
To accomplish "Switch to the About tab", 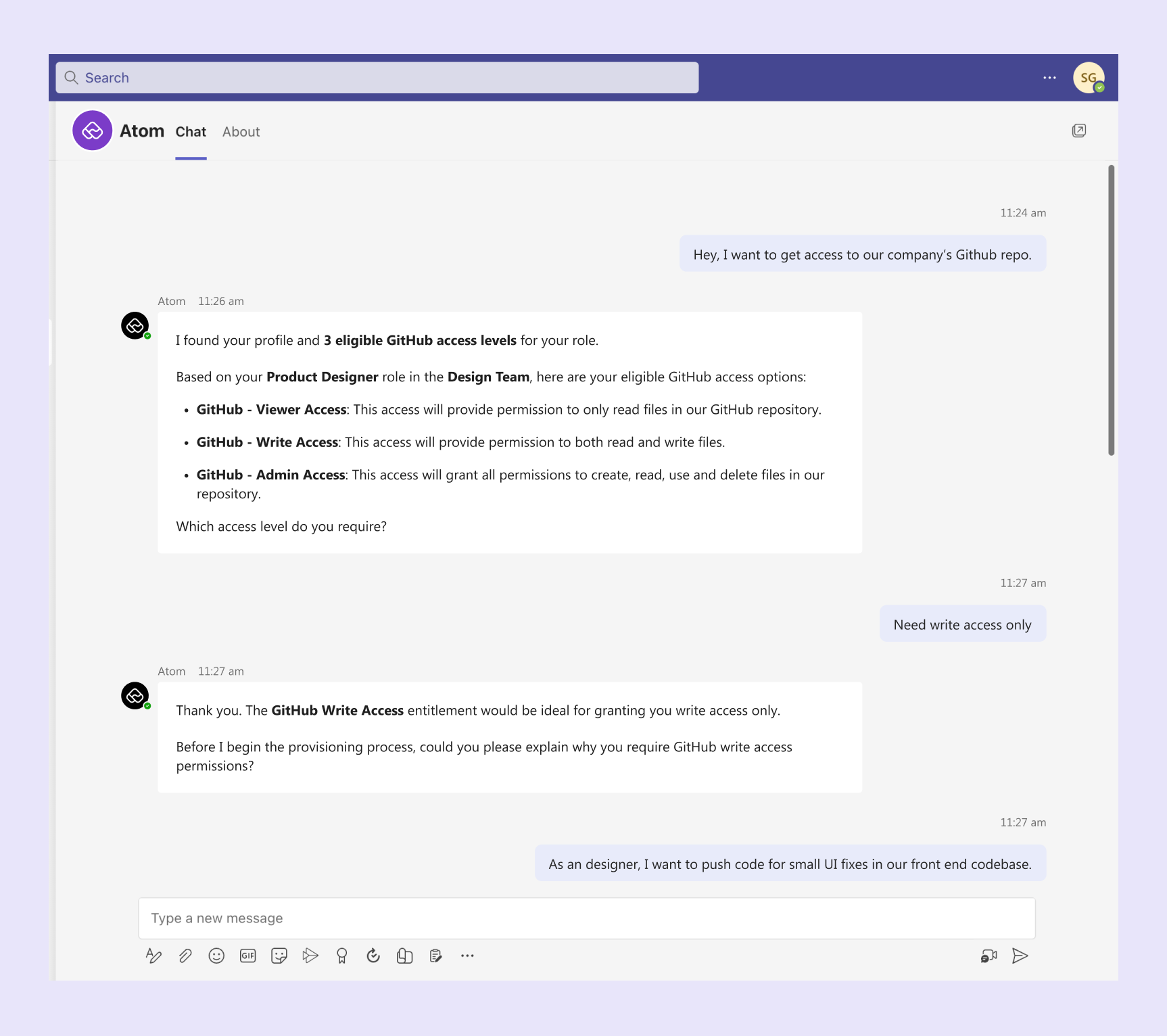I will click(241, 132).
